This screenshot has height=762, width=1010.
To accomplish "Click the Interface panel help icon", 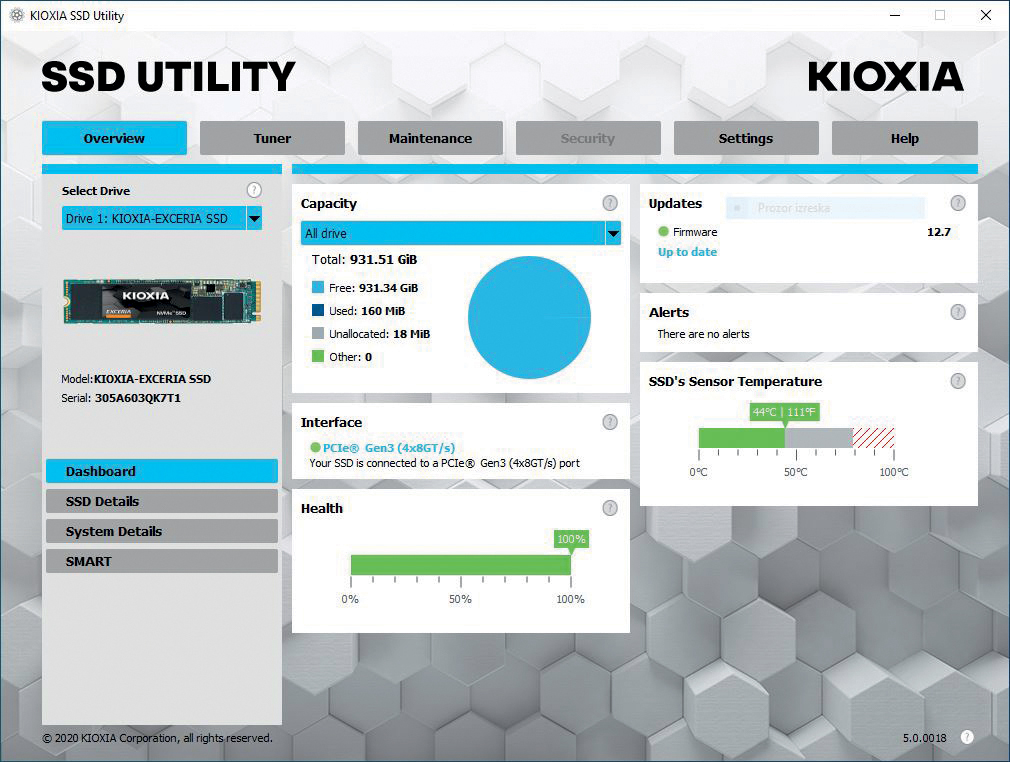I will [x=610, y=422].
